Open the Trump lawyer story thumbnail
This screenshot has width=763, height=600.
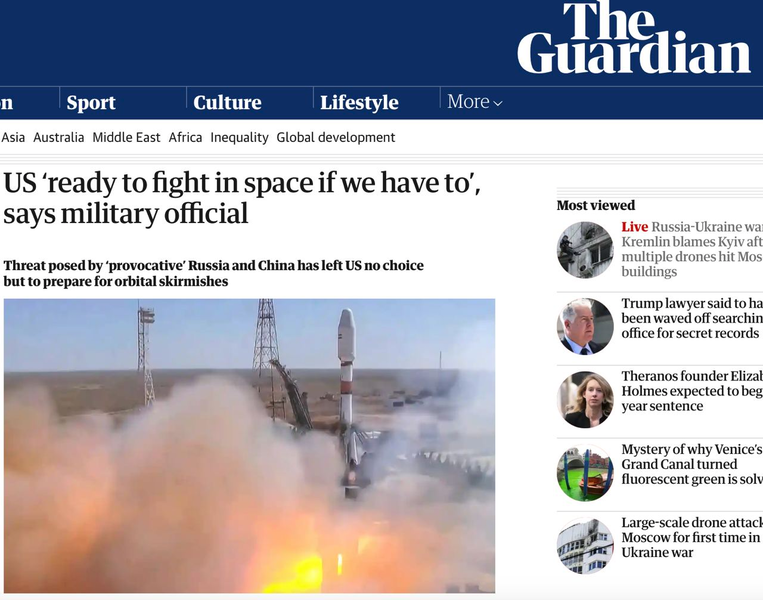(585, 326)
